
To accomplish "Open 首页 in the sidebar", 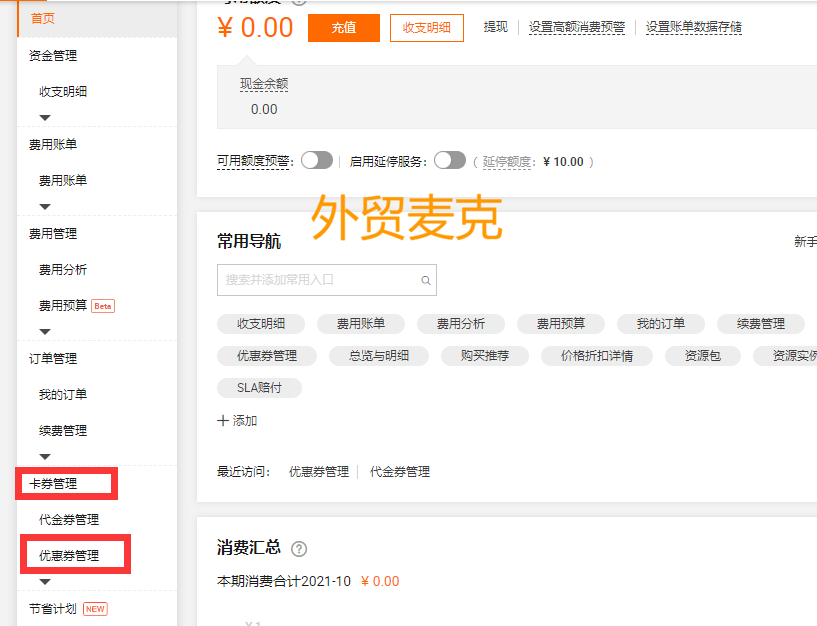I will (43, 19).
